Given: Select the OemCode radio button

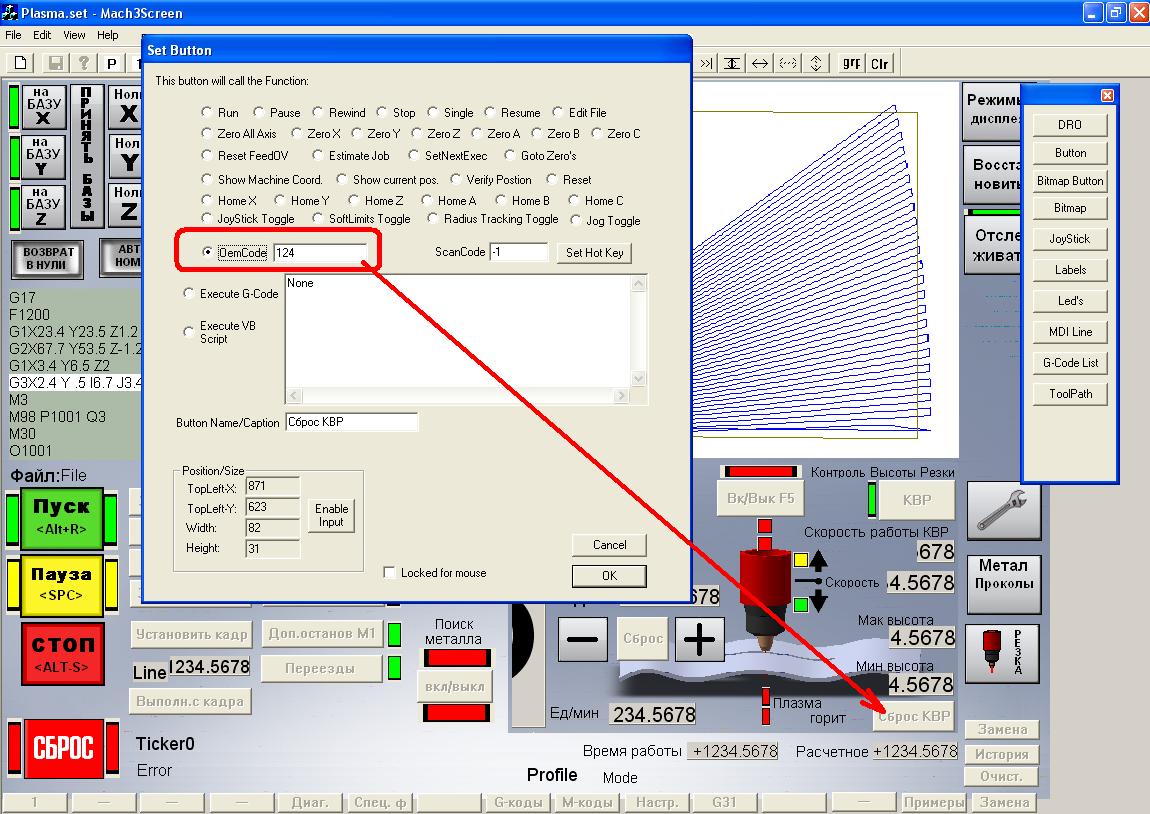Looking at the screenshot, I should click(208, 252).
